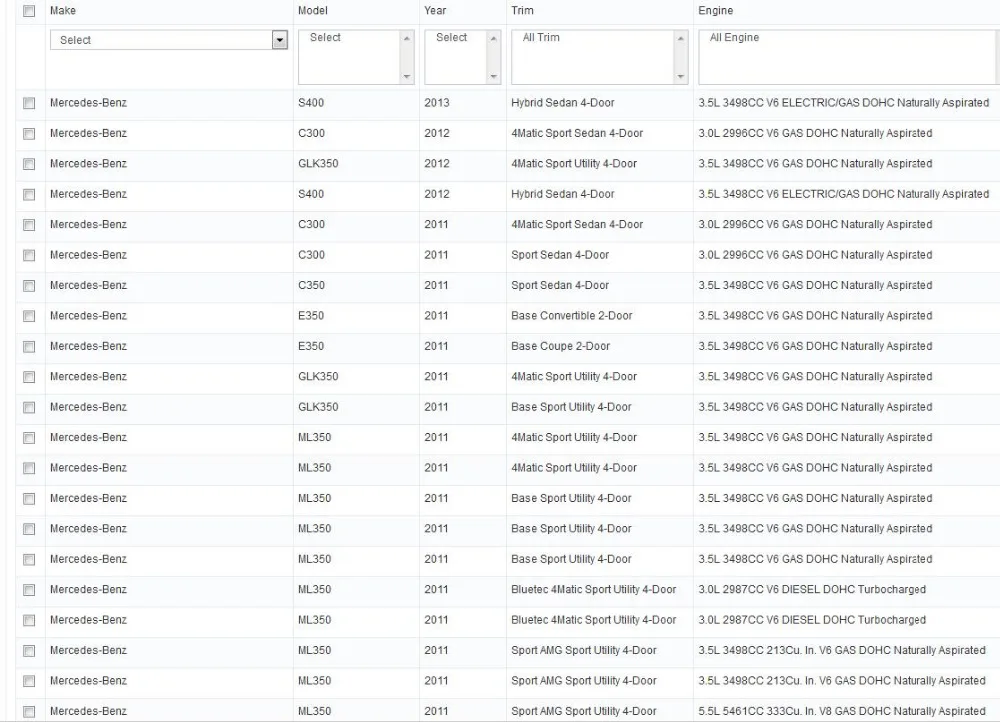Check the E350 Base Convertible 2-Door row
This screenshot has width=1000, height=722.
29,316
